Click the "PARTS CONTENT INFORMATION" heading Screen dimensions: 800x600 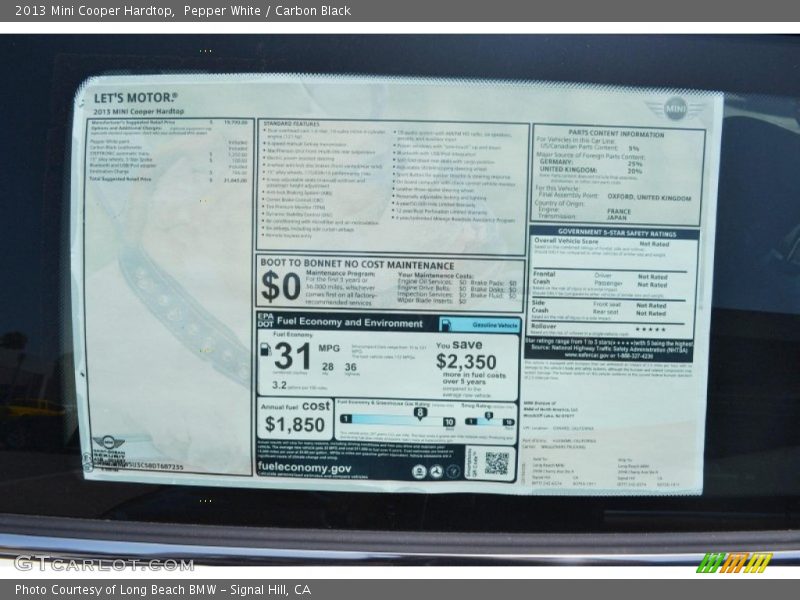pos(616,134)
